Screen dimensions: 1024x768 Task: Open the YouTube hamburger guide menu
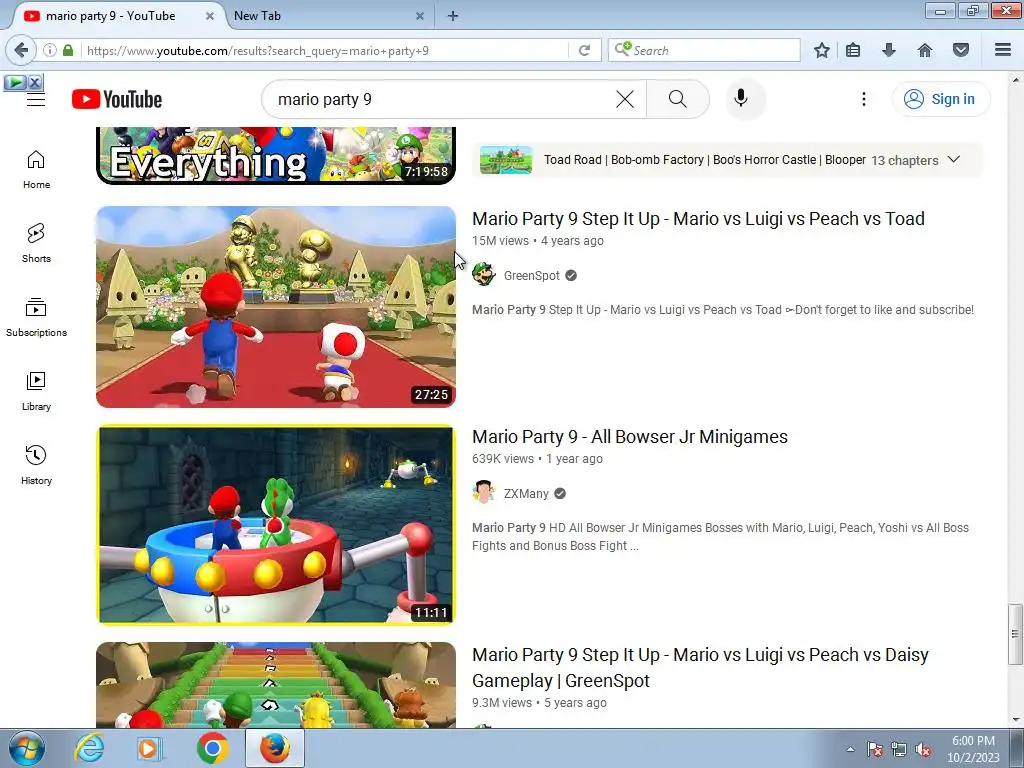[x=36, y=99]
